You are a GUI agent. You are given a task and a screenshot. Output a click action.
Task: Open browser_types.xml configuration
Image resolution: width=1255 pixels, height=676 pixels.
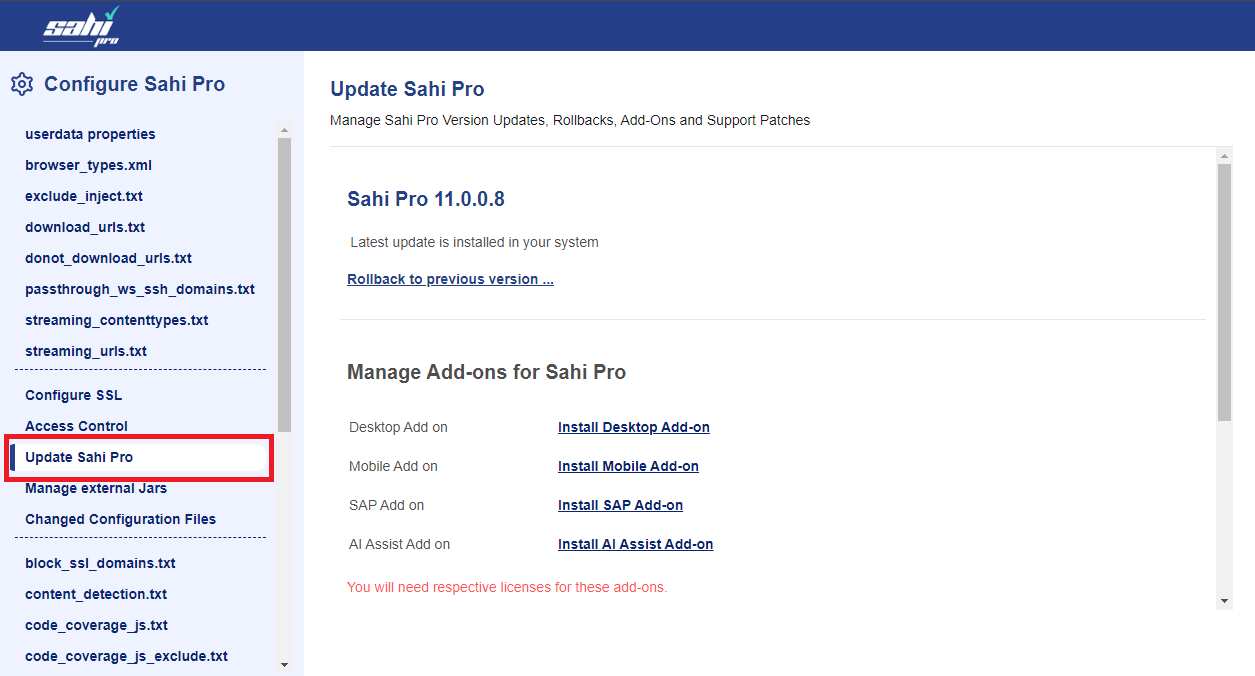[x=88, y=165]
